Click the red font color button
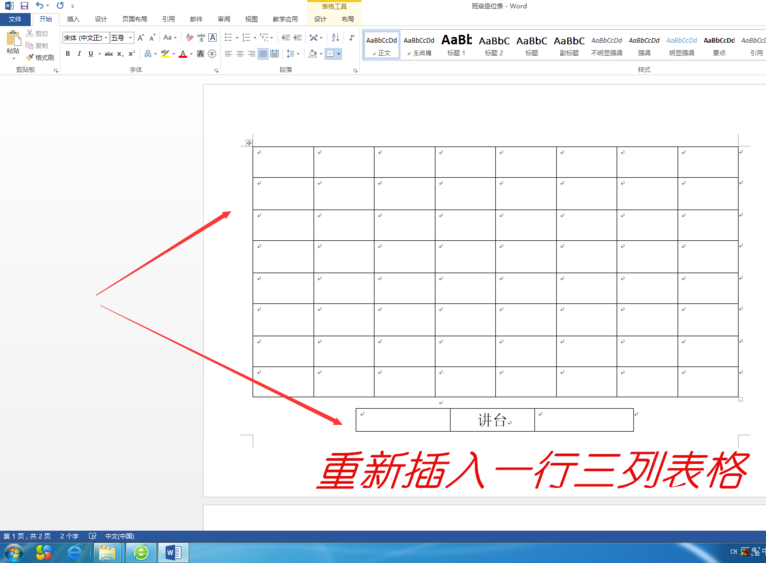This screenshot has width=766, height=563. coord(183,54)
